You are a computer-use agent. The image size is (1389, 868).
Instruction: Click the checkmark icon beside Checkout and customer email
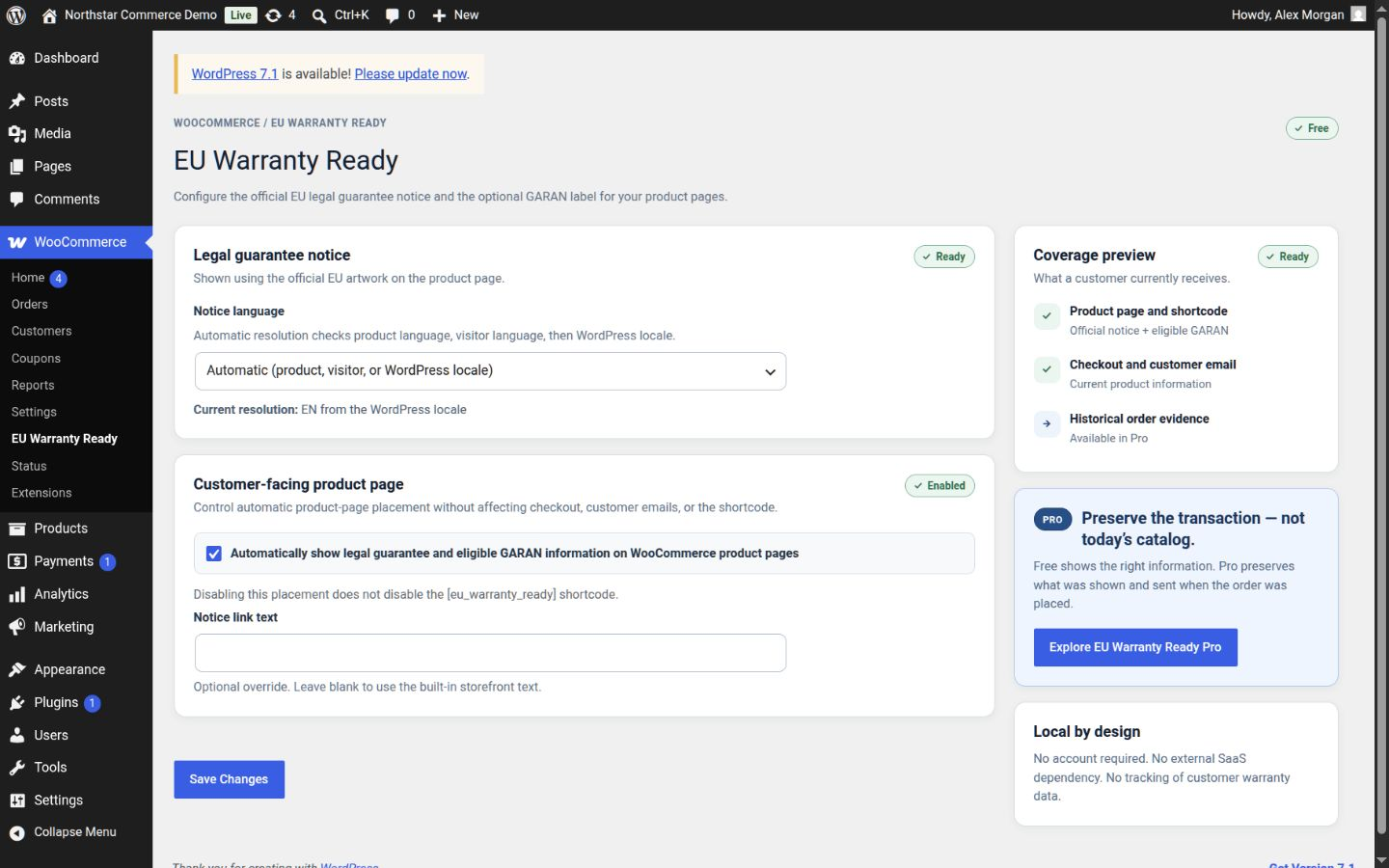click(1047, 369)
